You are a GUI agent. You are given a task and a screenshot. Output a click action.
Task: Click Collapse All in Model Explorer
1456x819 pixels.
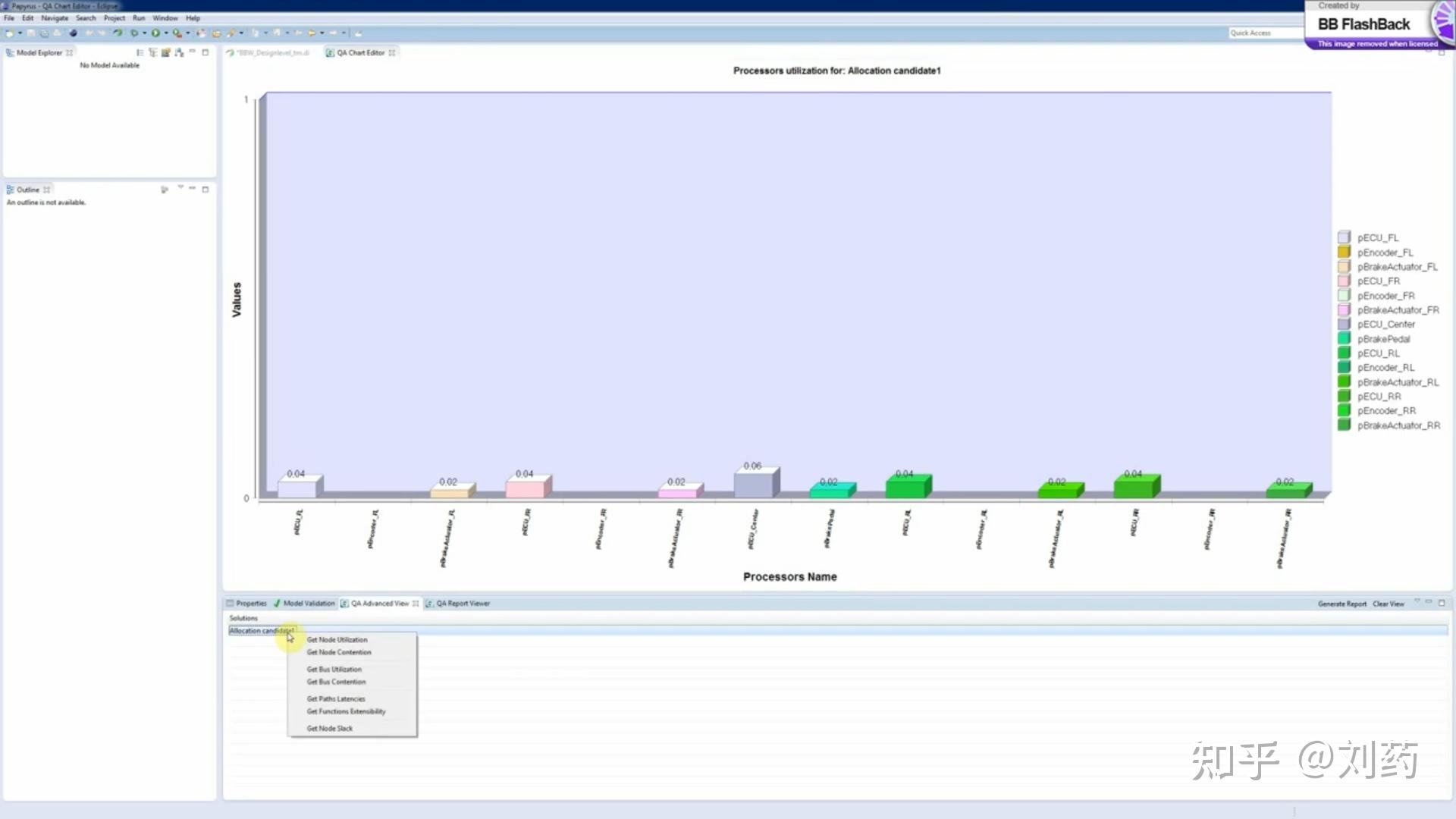[140, 53]
